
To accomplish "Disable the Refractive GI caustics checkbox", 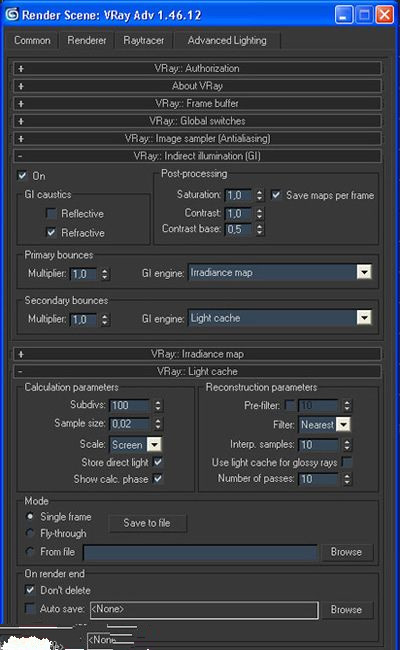I will pos(51,233).
